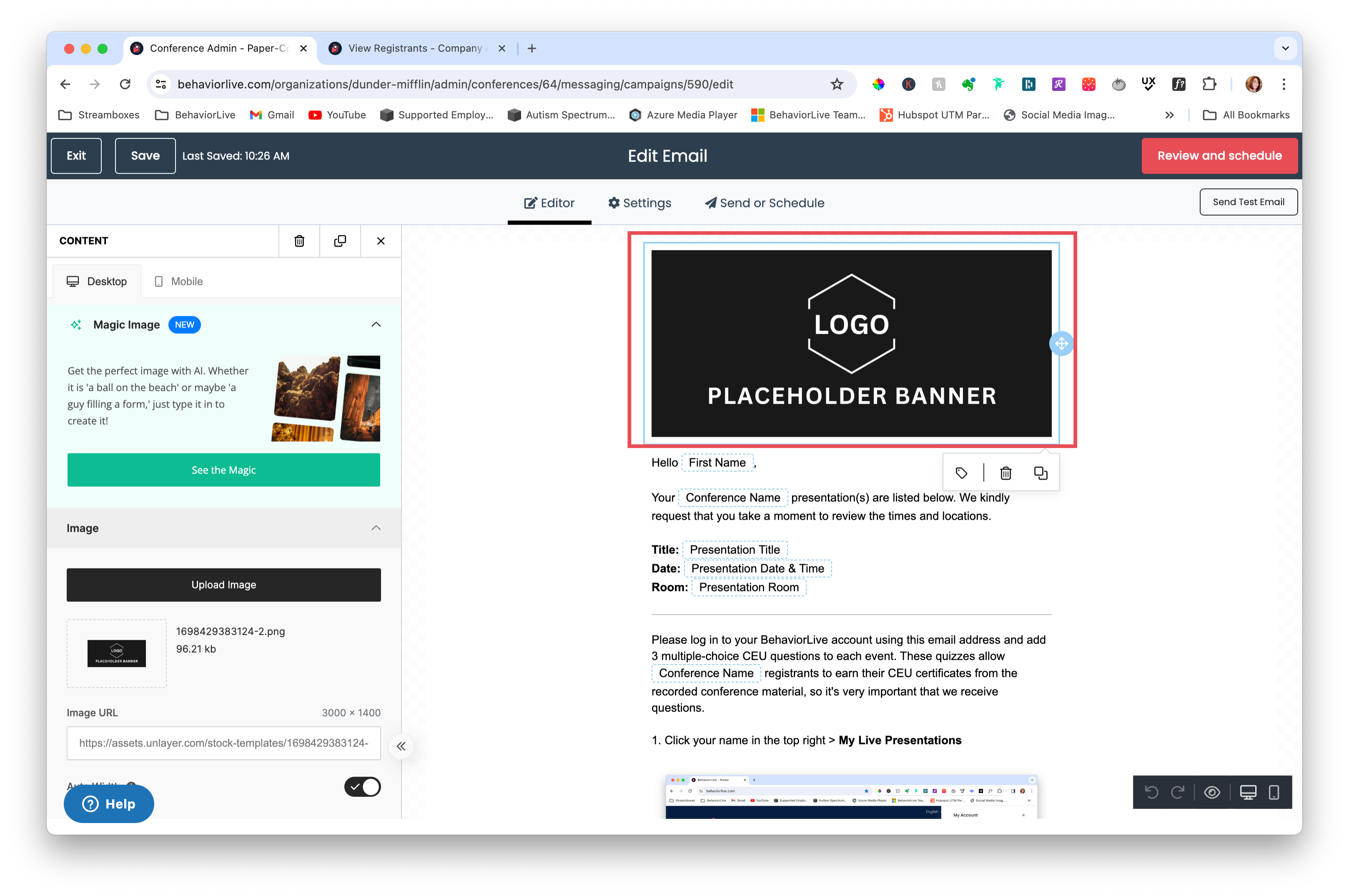Delete content block via trash icon in panel header

[x=299, y=241]
